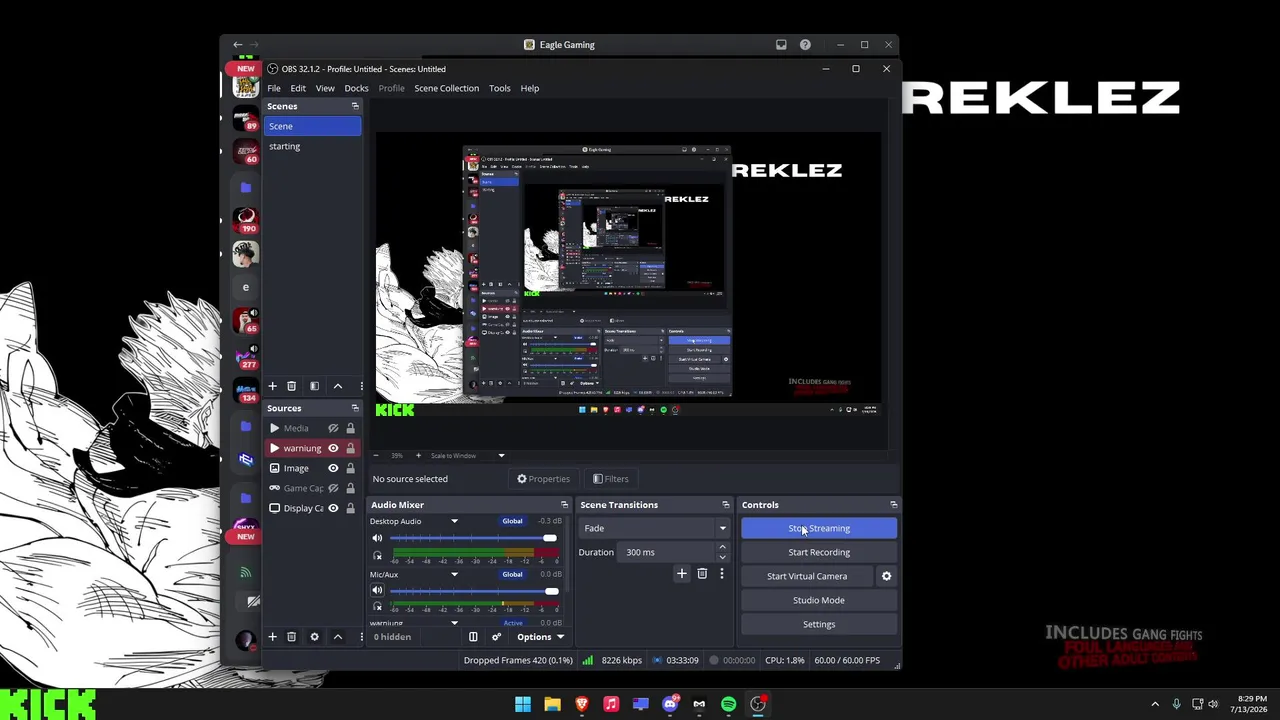Open scene transition three-dot menu
Screen dimensions: 1280x720
click(721, 574)
